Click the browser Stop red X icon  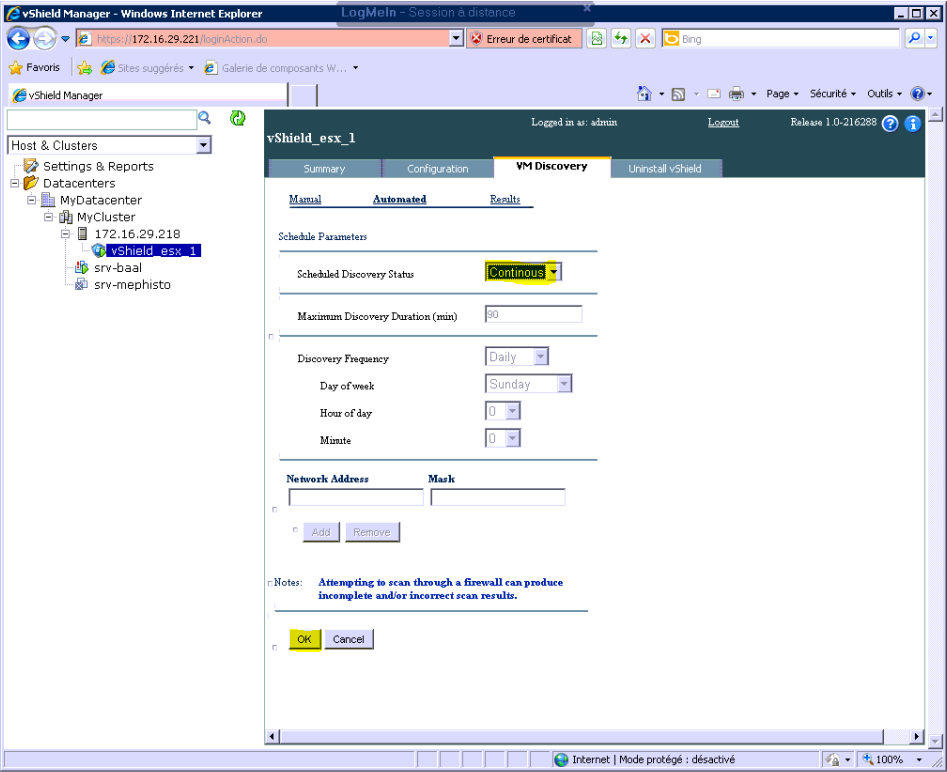[x=645, y=39]
